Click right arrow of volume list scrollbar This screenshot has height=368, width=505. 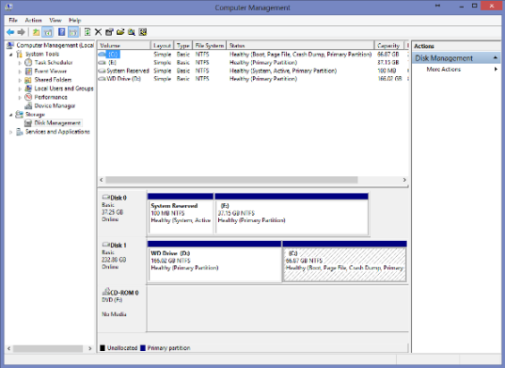[x=405, y=180]
